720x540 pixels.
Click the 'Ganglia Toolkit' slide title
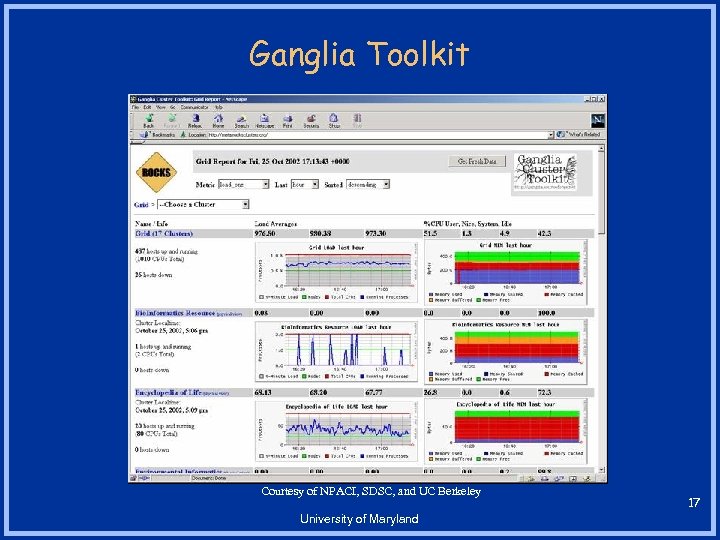click(359, 54)
